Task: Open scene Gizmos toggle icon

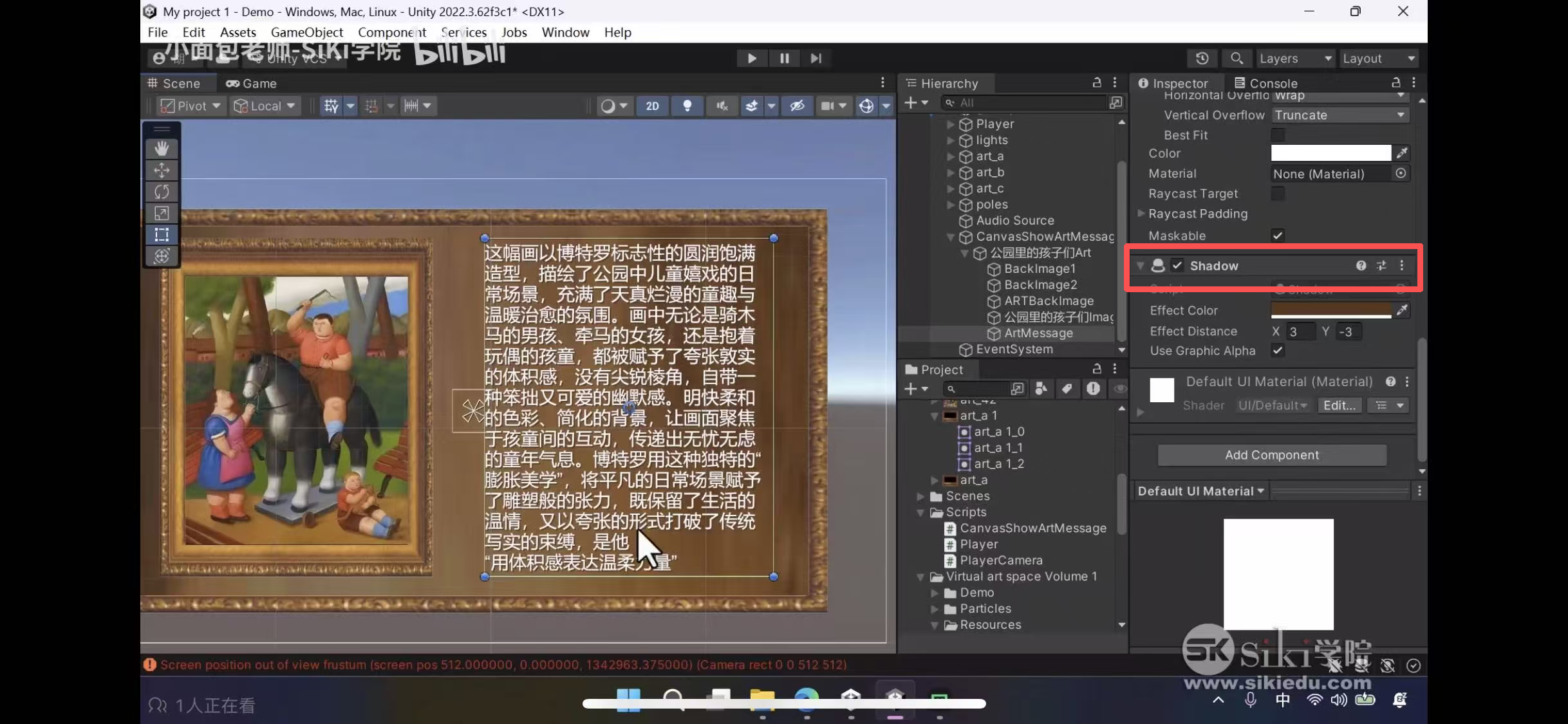Action: pyautogui.click(x=866, y=106)
